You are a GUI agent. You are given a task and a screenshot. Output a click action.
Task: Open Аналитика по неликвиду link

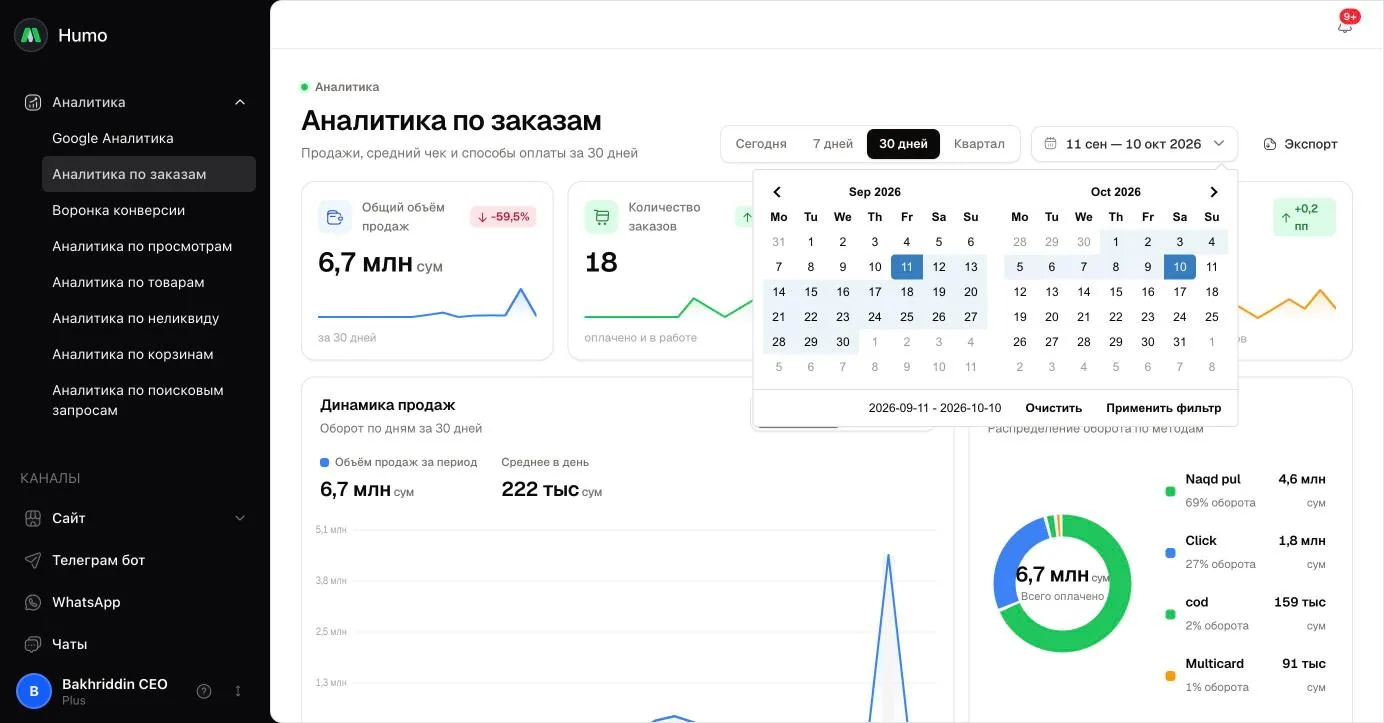pos(149,318)
